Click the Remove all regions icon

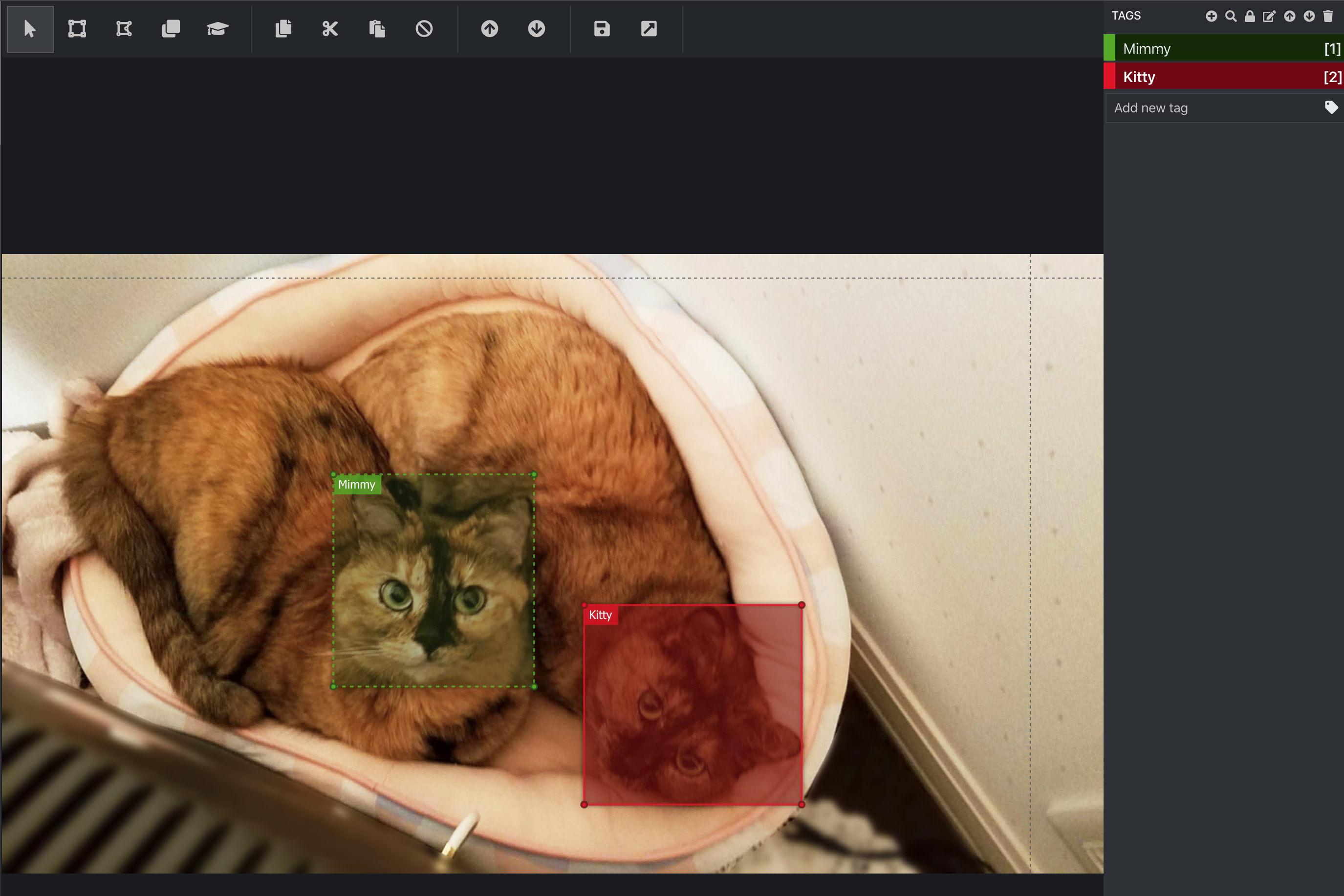point(424,28)
